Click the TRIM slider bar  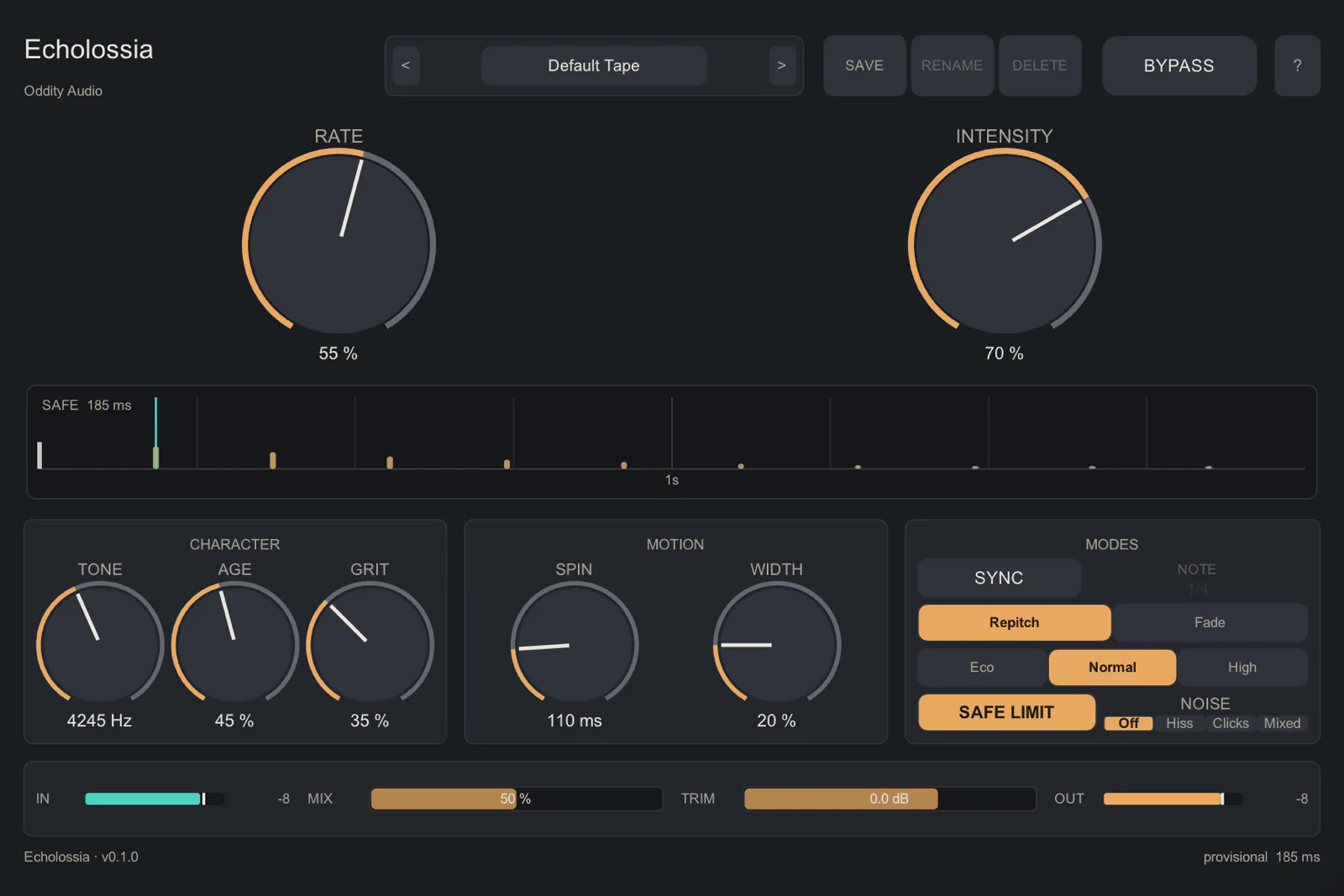tap(890, 799)
